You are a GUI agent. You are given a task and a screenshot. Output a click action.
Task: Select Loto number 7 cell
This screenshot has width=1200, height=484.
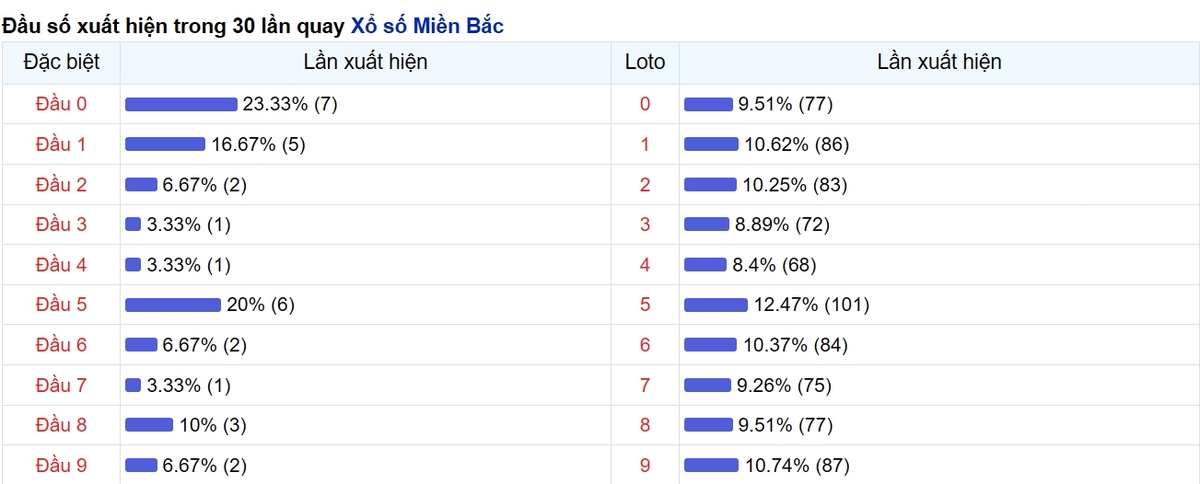pos(645,385)
